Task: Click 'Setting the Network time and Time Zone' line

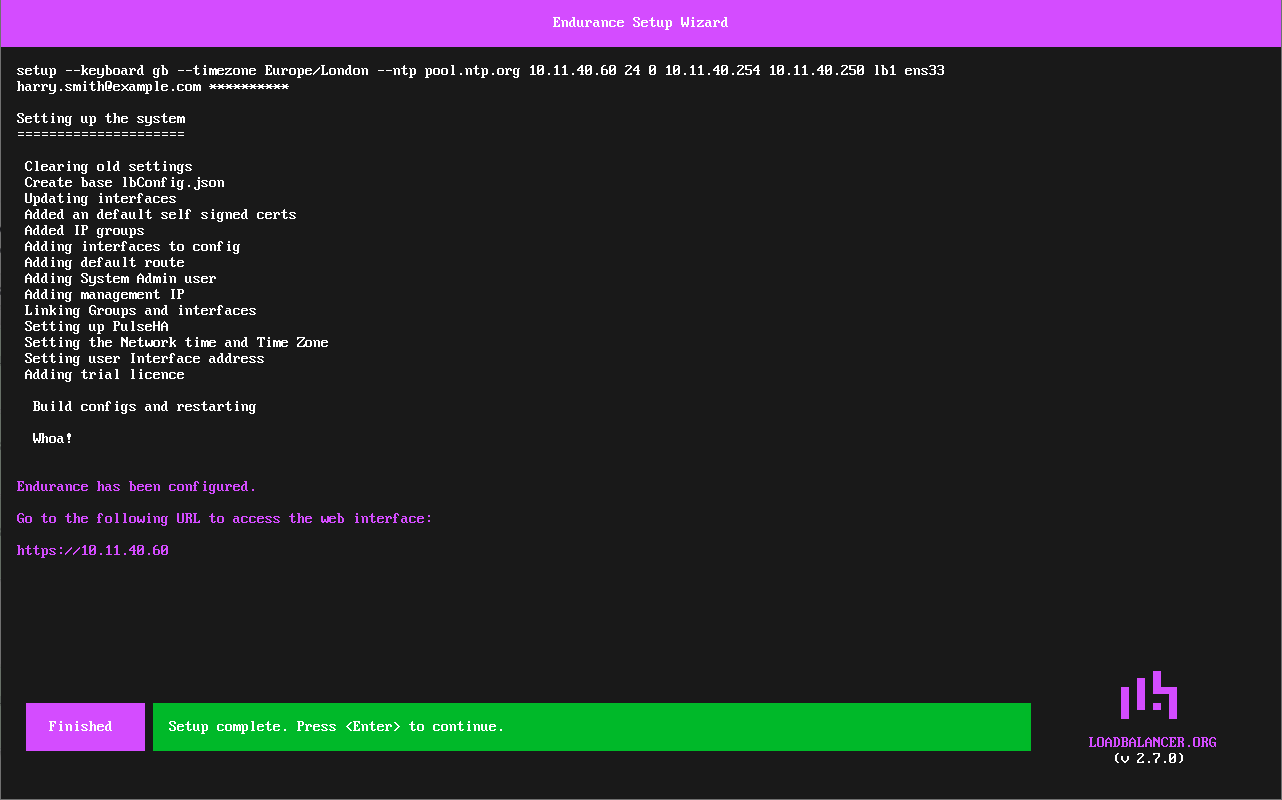Action: 177,343
